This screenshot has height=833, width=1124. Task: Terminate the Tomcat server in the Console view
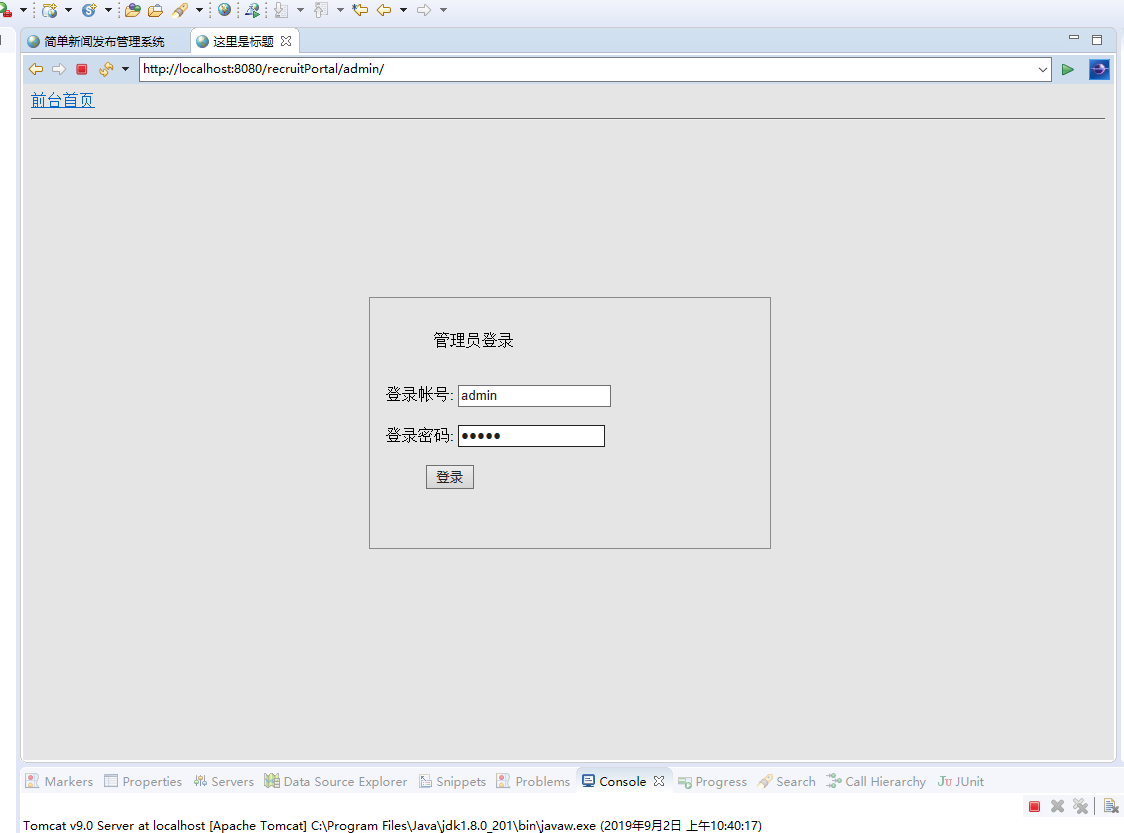[x=1033, y=805]
